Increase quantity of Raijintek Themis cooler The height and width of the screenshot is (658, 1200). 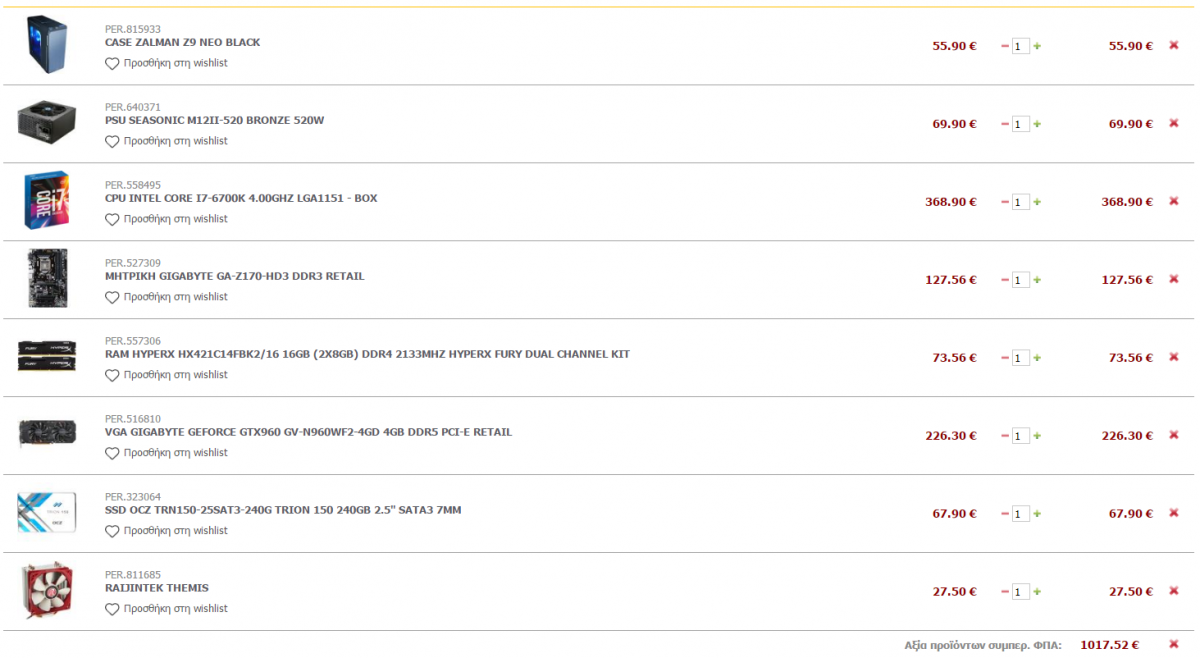1037,592
